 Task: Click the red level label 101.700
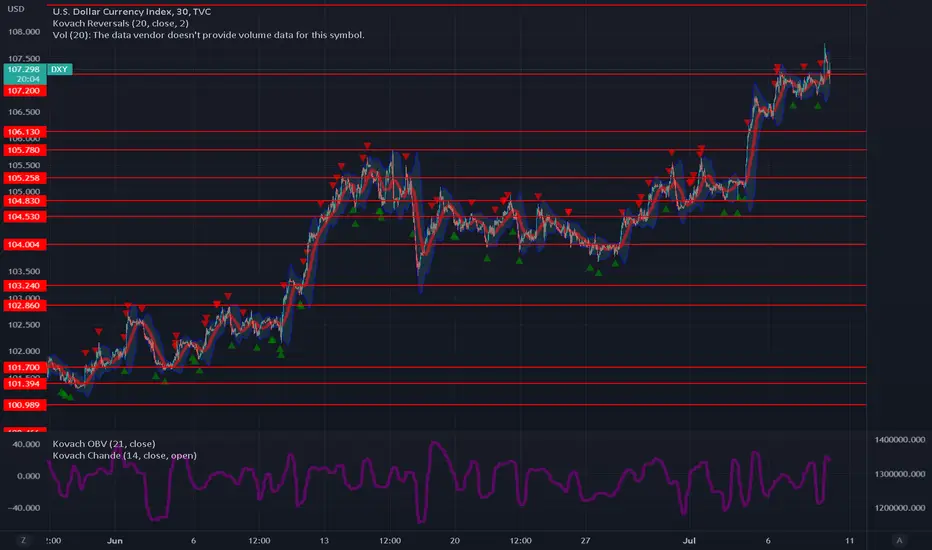point(24,367)
